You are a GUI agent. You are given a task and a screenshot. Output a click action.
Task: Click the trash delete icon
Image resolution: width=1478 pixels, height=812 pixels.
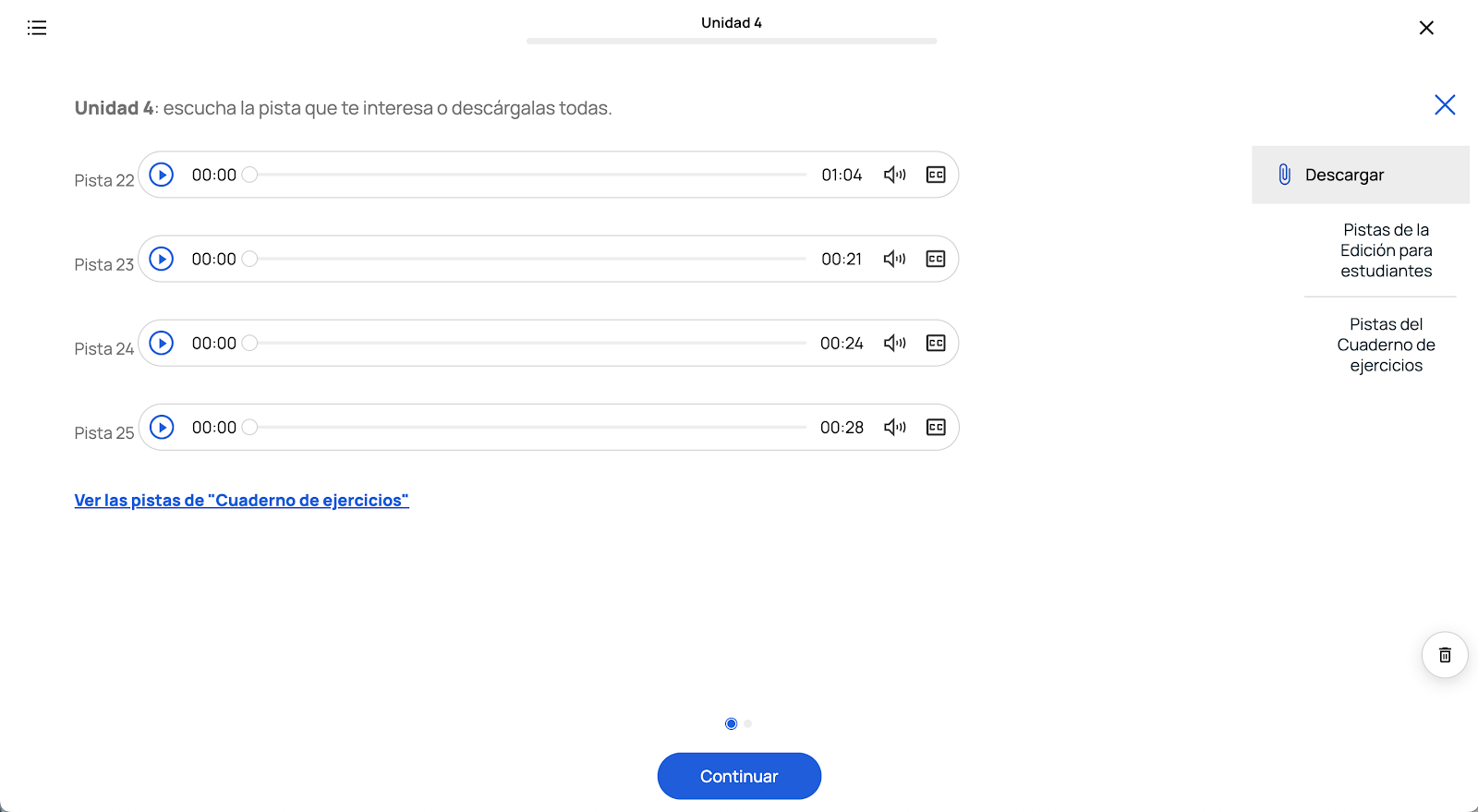click(1445, 655)
